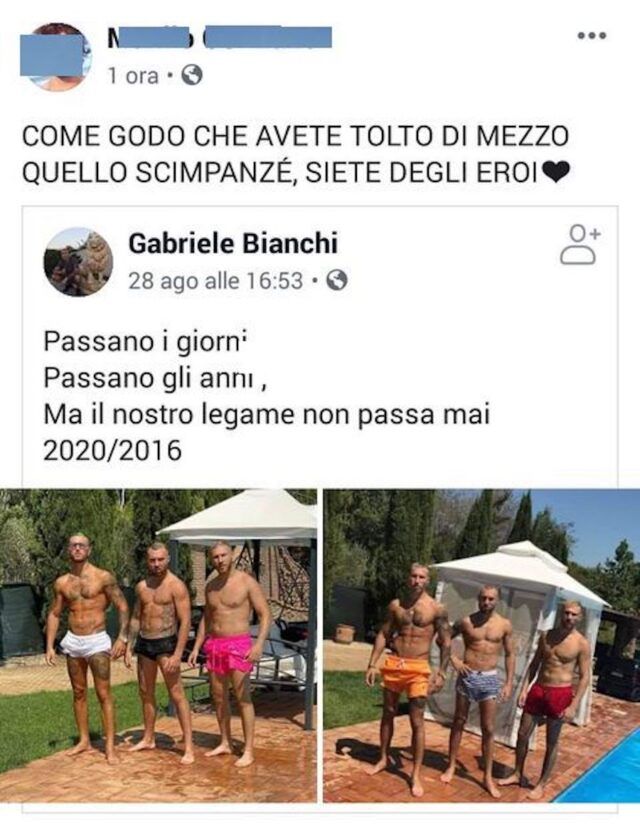Open the blurred poster name at top

tap(219, 37)
